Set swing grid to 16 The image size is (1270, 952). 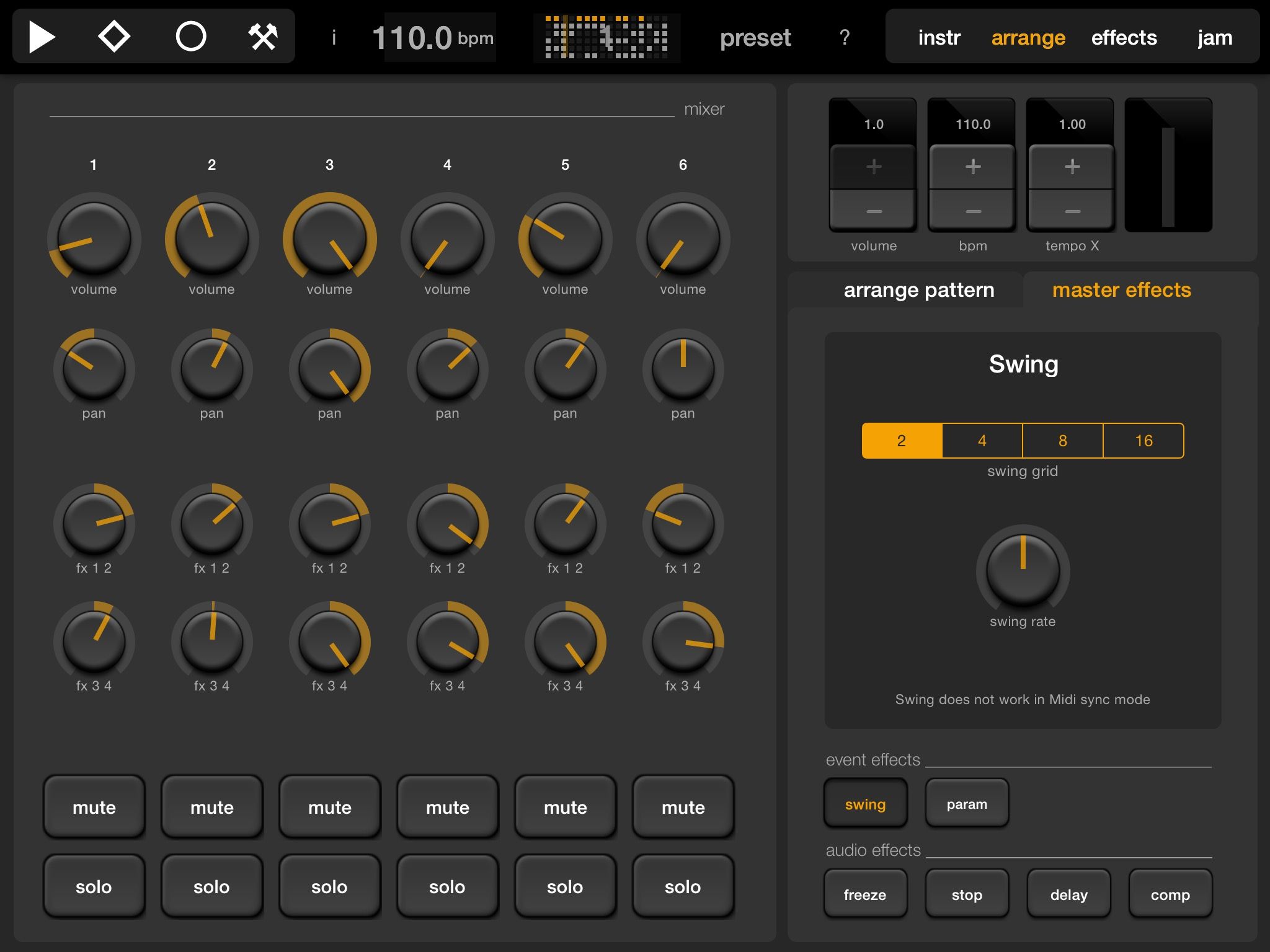coord(1143,441)
